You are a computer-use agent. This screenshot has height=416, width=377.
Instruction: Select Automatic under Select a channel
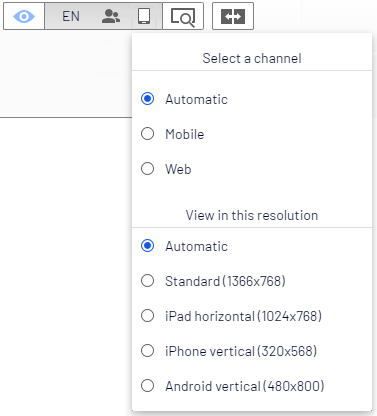[147, 99]
